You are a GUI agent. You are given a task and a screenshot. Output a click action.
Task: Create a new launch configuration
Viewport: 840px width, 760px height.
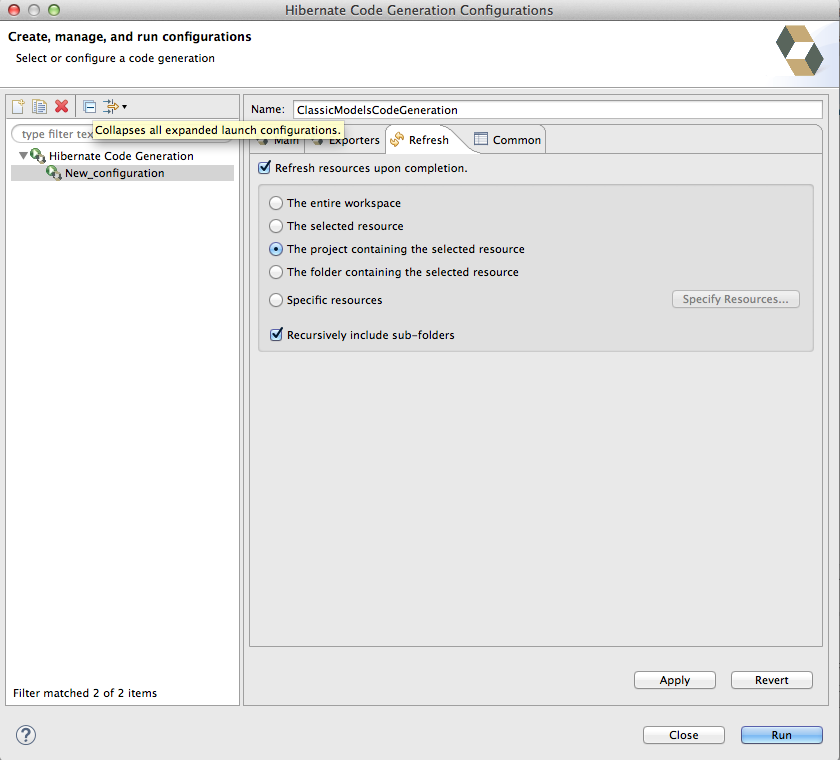tap(18, 107)
